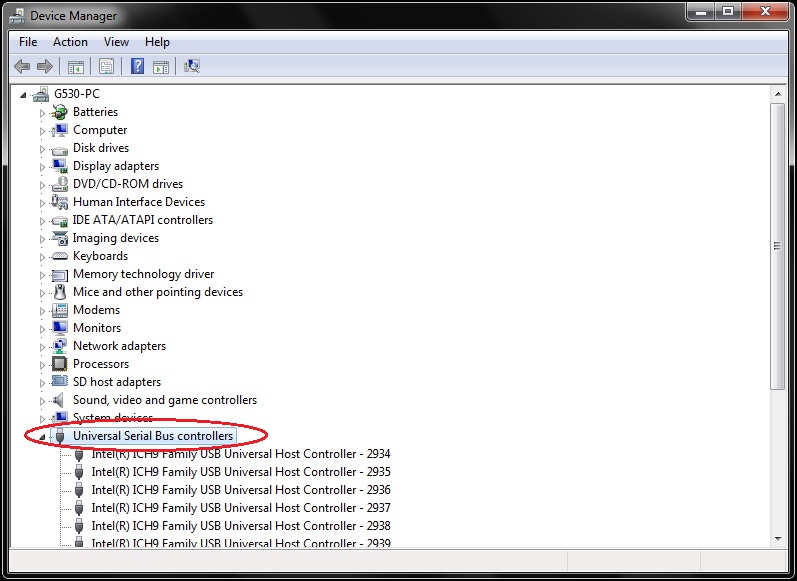The height and width of the screenshot is (581, 797).
Task: Click the Back arrow toolbar icon
Action: tap(22, 66)
